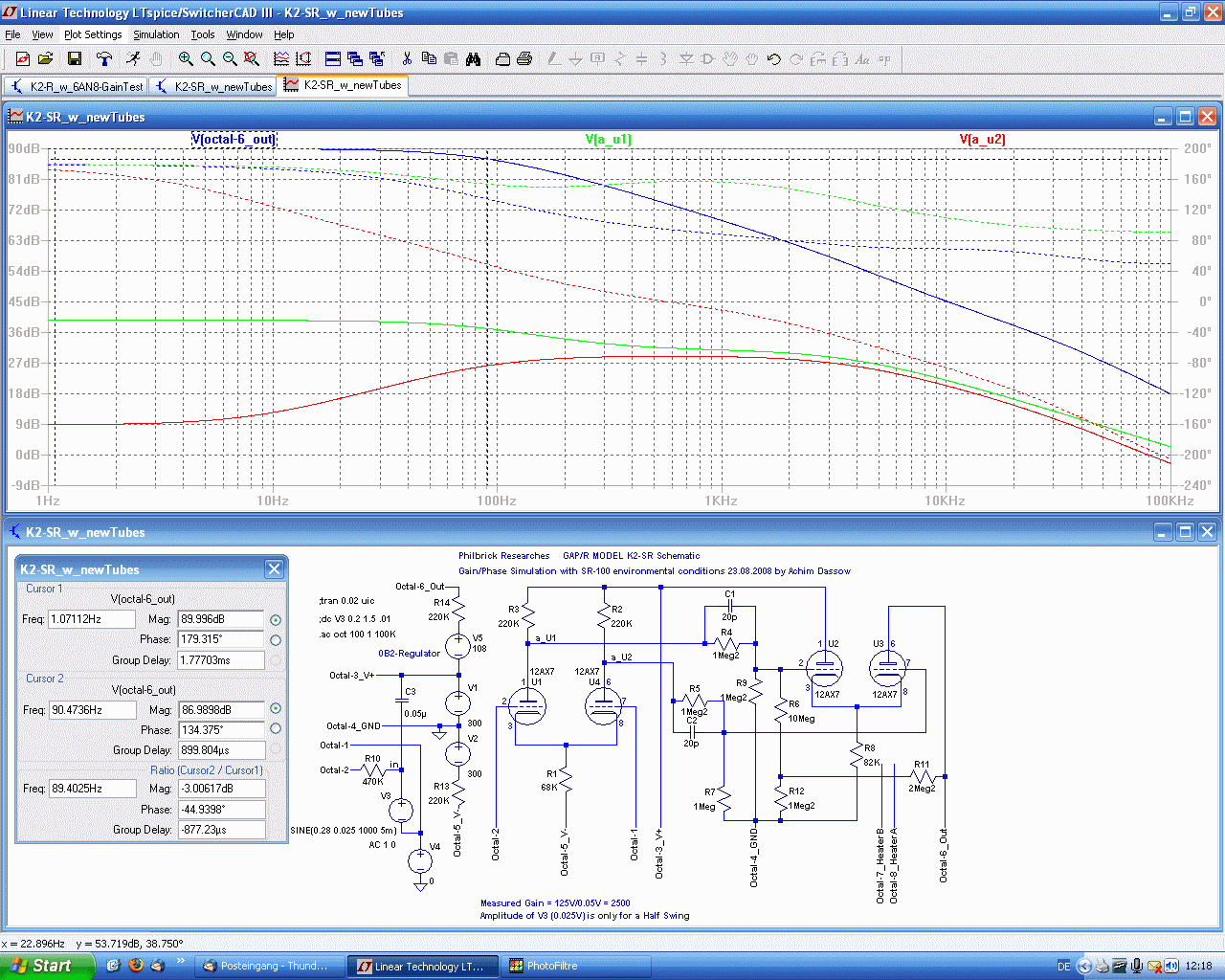Screen dimensions: 1225x980
Task: Select Cursor 2 Phase radio button
Action: pos(276,729)
